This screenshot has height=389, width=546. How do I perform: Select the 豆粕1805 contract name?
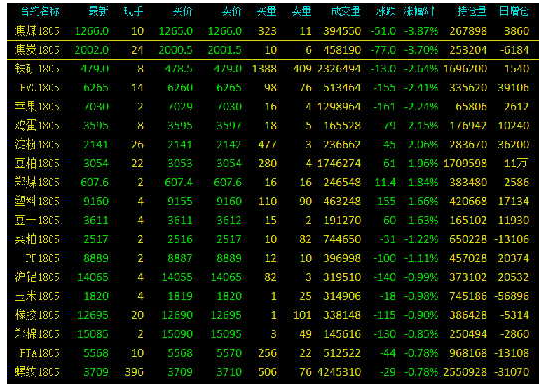[x=37, y=163]
